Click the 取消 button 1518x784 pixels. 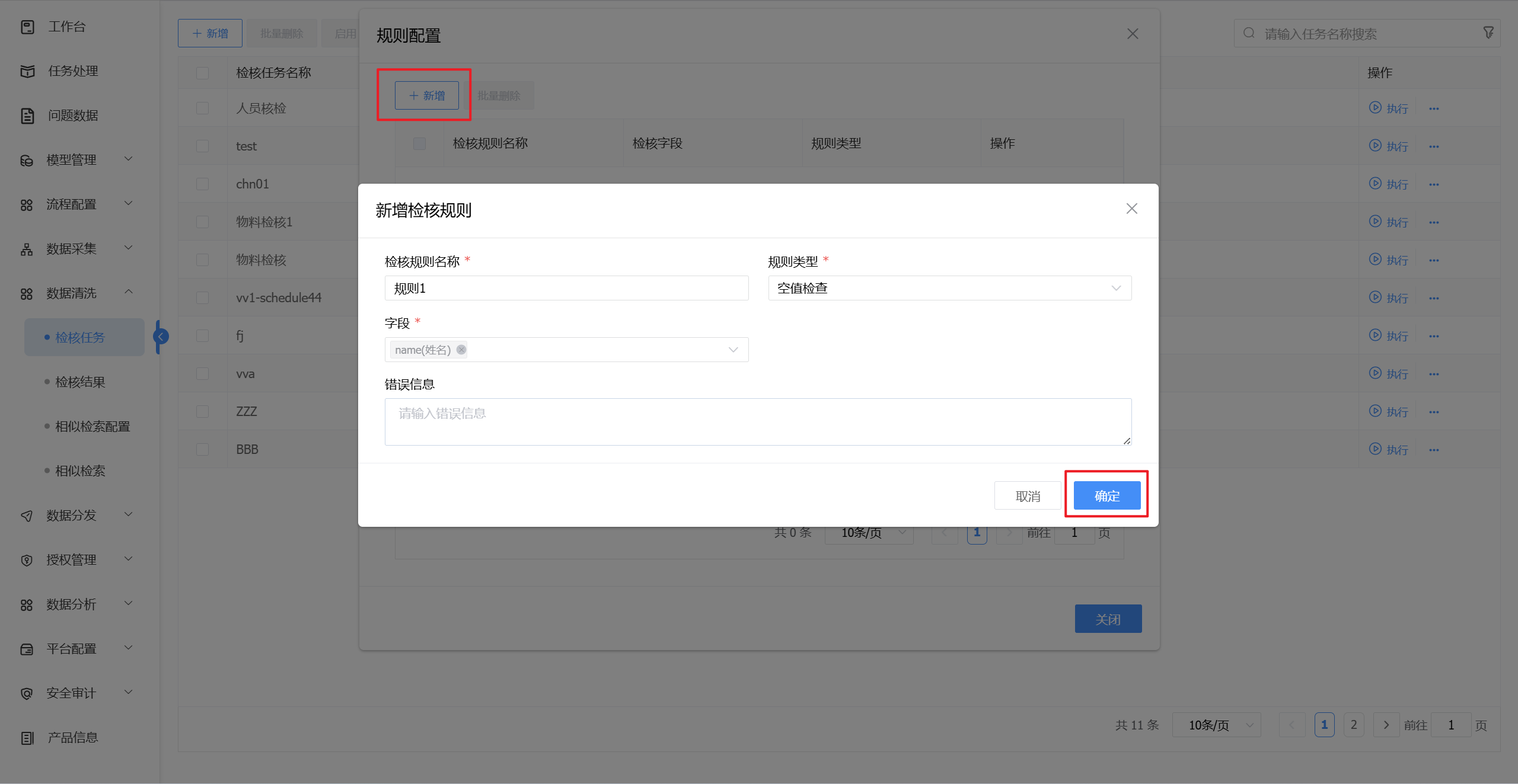[x=1027, y=495]
